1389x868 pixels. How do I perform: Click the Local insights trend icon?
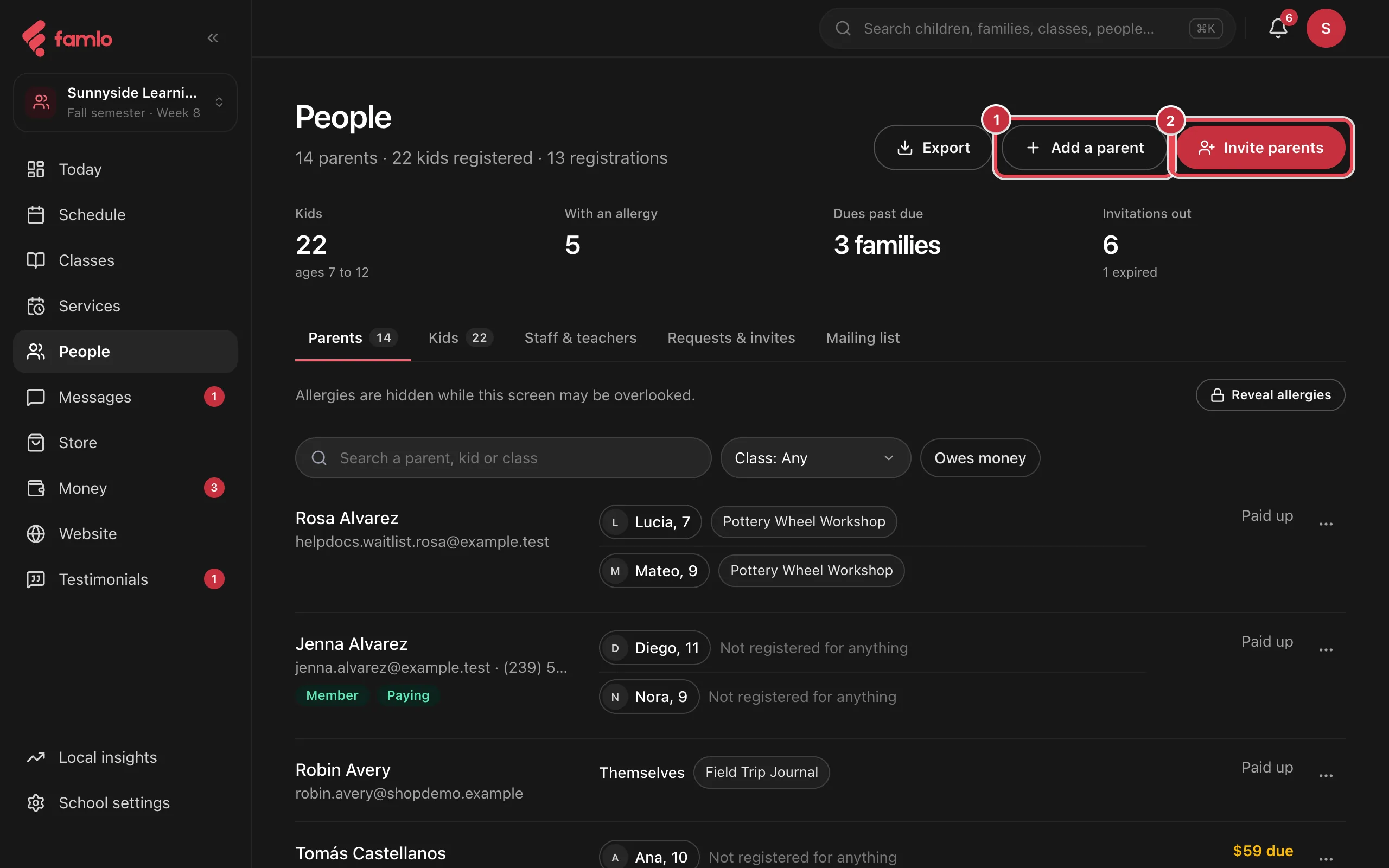tap(36, 757)
